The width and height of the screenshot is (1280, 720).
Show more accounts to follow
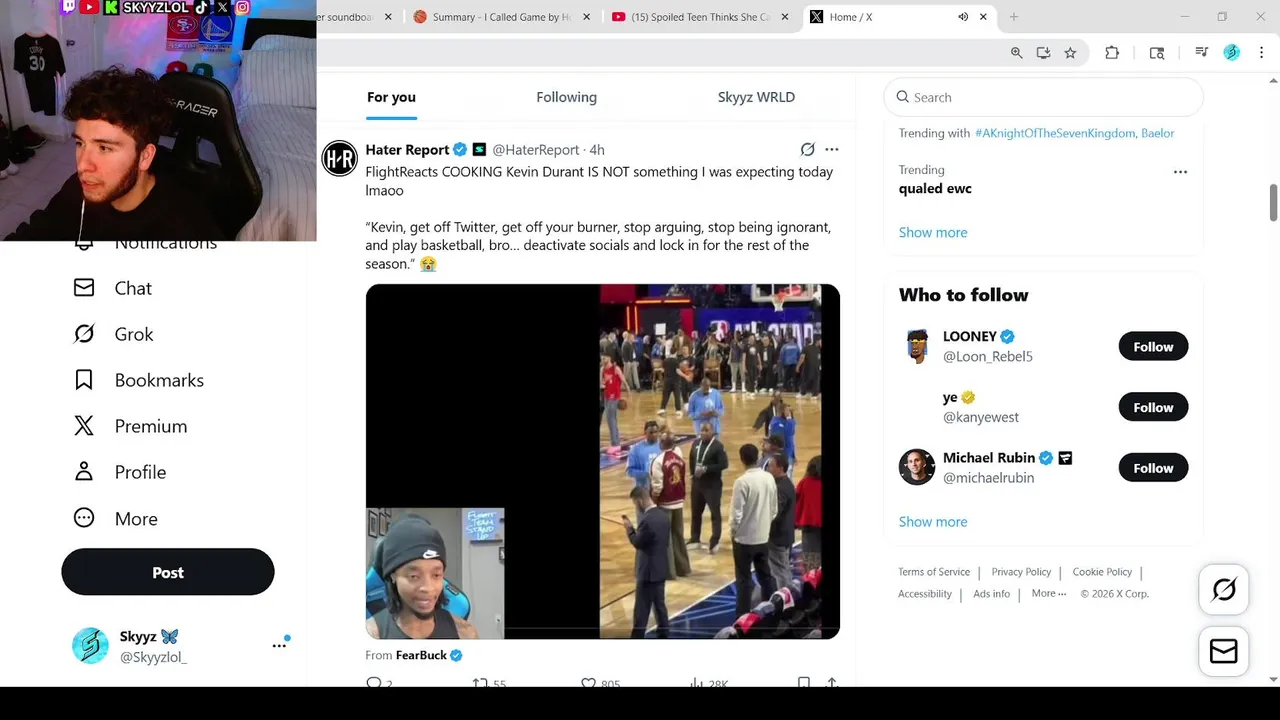pos(933,521)
